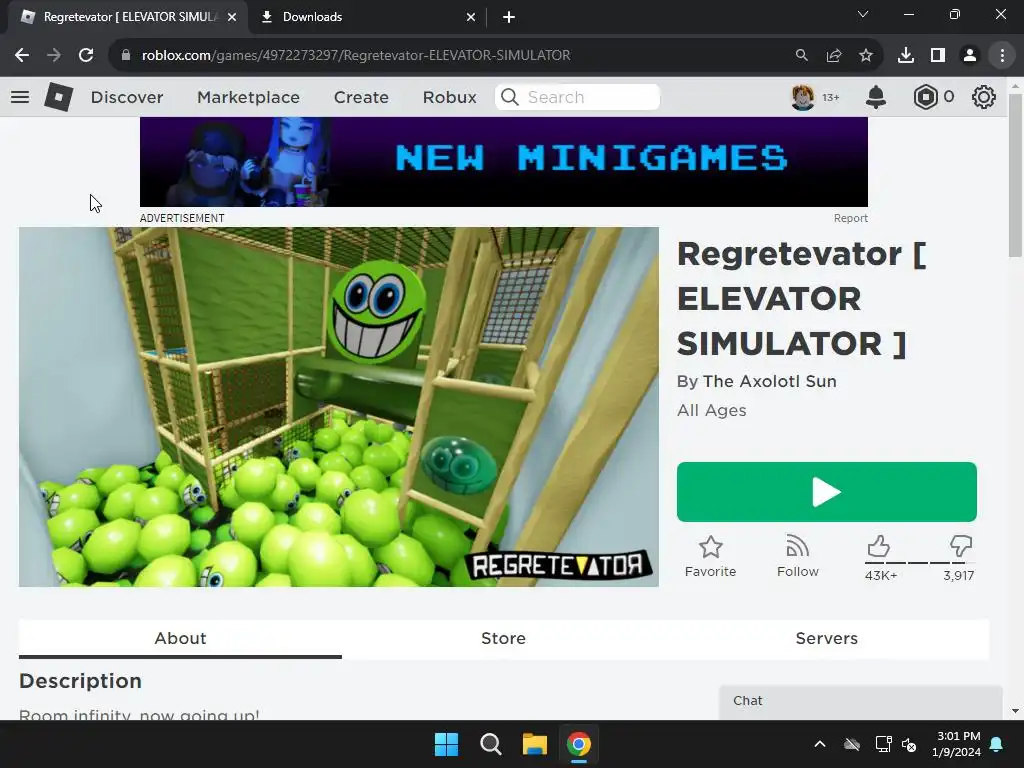Open the notifications bell in Roblox header
Viewport: 1024px width, 768px height.
pyautogui.click(x=876, y=97)
